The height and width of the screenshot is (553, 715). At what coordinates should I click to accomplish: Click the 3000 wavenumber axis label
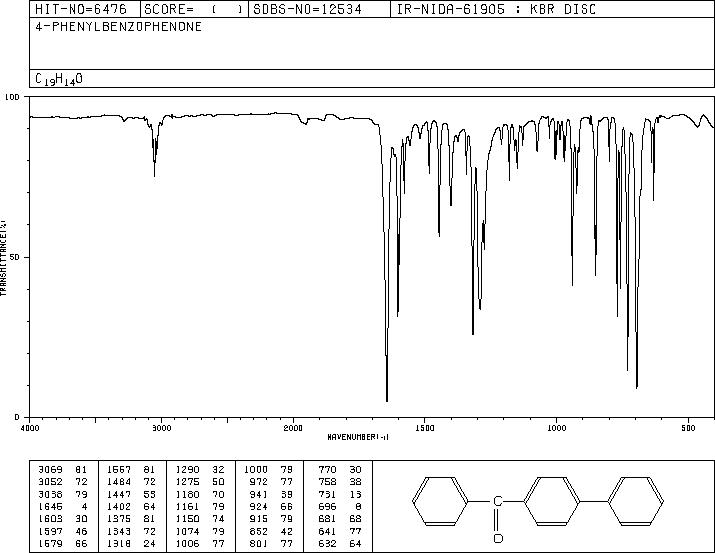point(161,428)
